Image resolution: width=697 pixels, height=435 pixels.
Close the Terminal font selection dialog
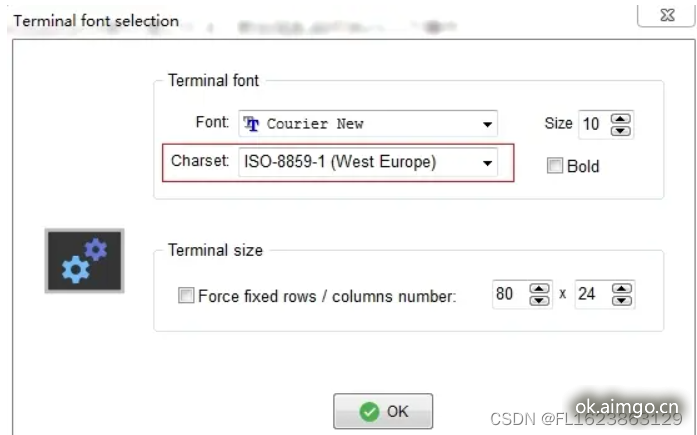(664, 16)
